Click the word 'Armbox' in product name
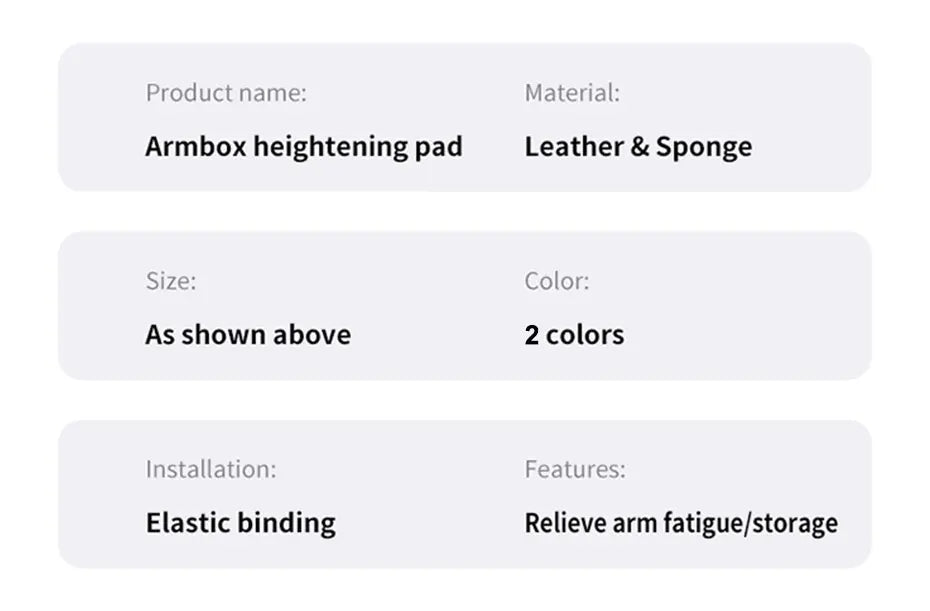The image size is (930, 611). tap(196, 147)
